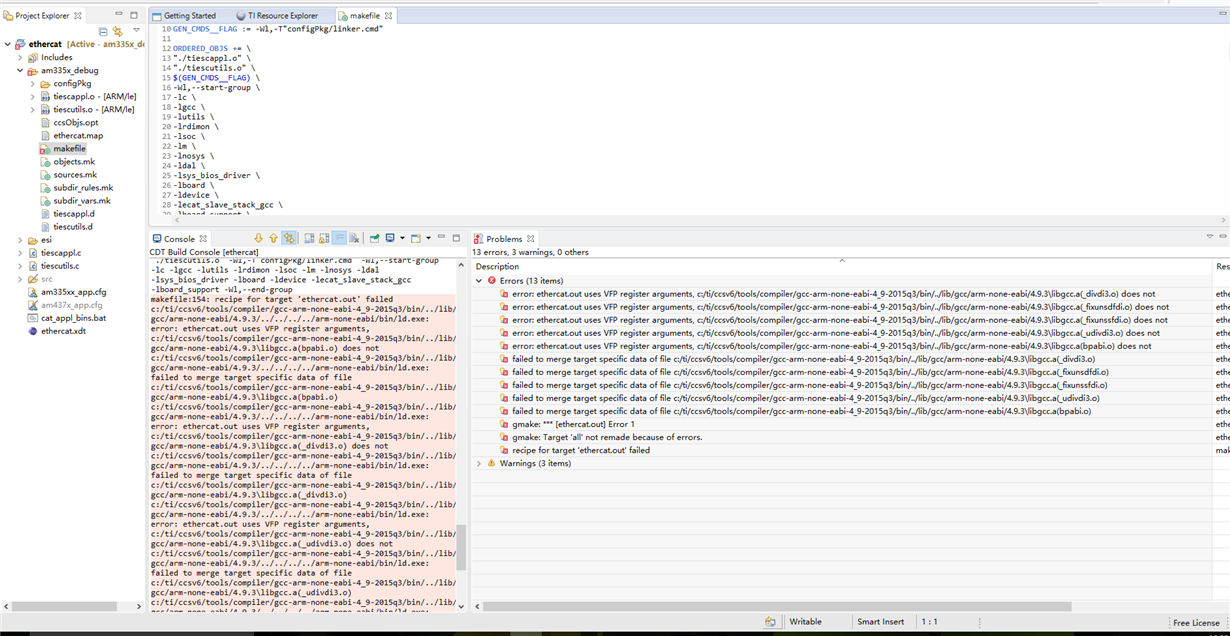Minimize the Project Explorer panel
The width and height of the screenshot is (1230, 636).
(119, 15)
